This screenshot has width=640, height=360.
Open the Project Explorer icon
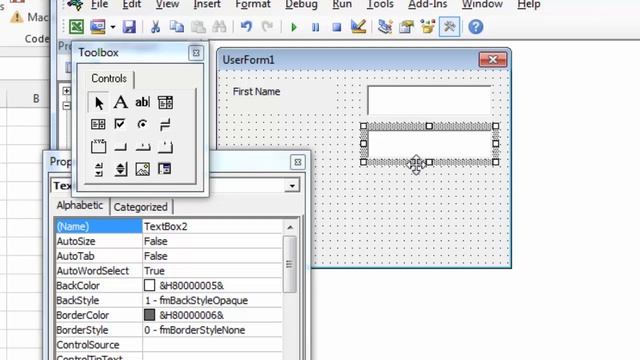click(x=385, y=27)
